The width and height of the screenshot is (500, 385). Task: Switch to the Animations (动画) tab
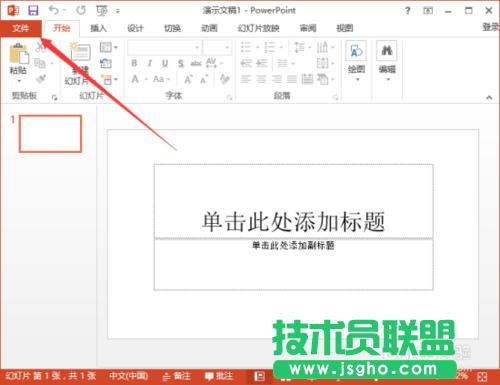click(209, 28)
